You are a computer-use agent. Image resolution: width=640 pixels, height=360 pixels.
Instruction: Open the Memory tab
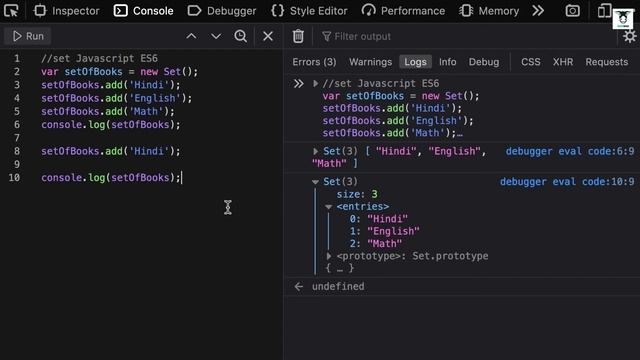(489, 11)
